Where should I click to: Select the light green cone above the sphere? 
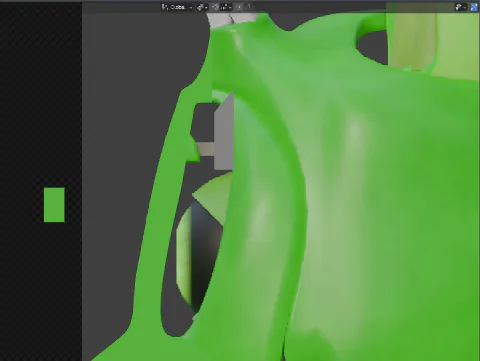click(x=213, y=197)
